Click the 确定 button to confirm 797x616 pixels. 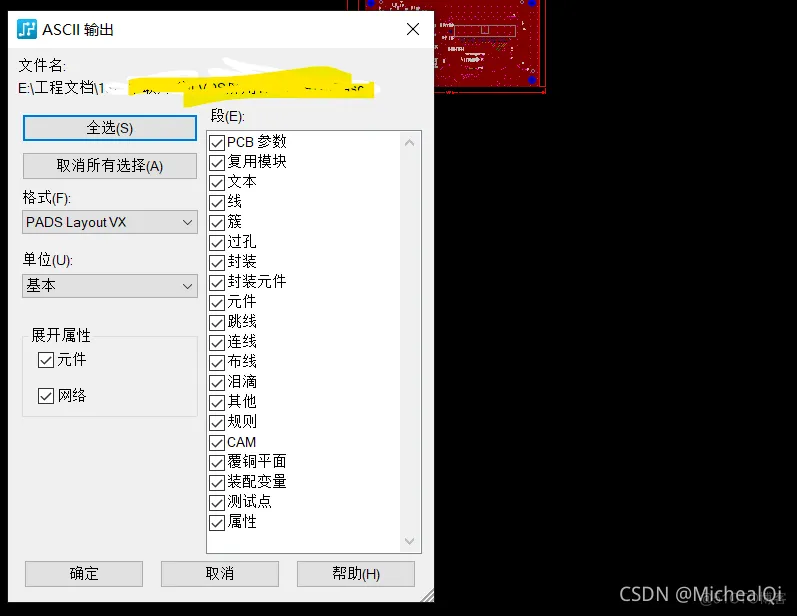(84, 574)
